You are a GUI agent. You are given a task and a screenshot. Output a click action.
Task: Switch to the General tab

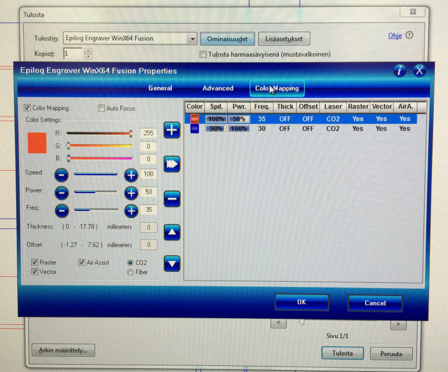pos(160,88)
